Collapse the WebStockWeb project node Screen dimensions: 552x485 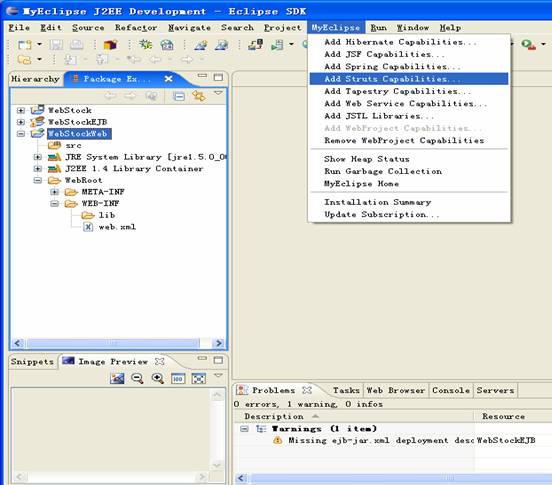[x=21, y=134]
